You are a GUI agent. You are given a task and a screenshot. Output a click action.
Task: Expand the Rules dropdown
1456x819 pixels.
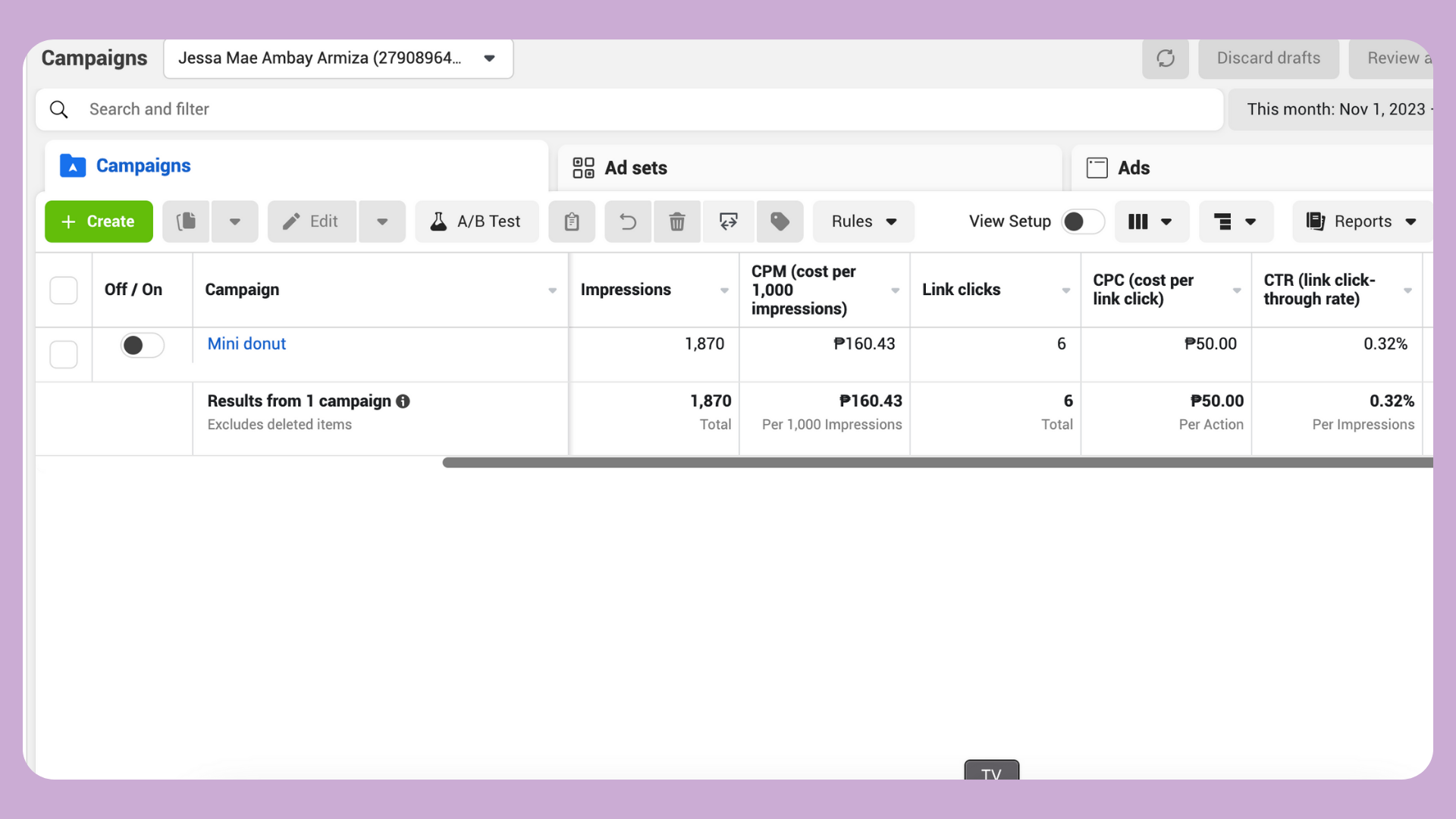click(x=864, y=221)
